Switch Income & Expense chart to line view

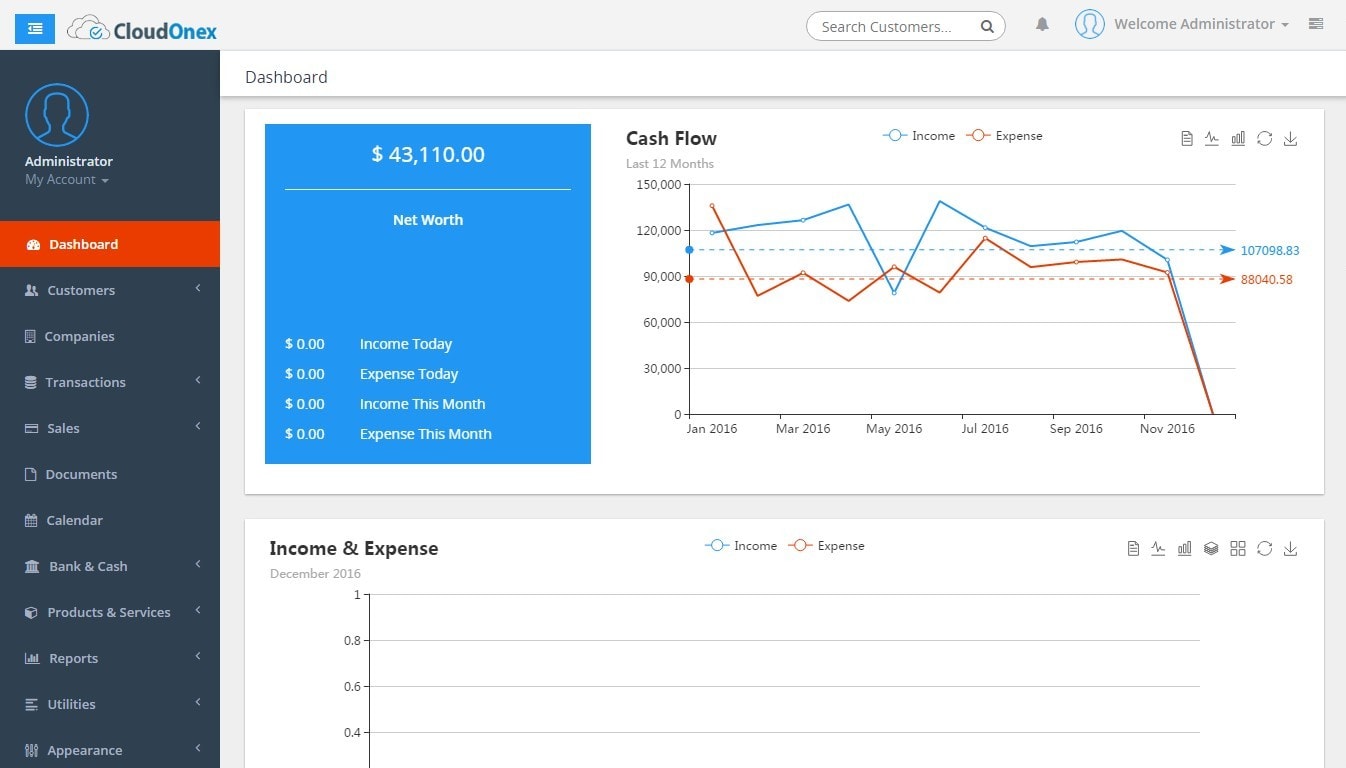click(1158, 549)
